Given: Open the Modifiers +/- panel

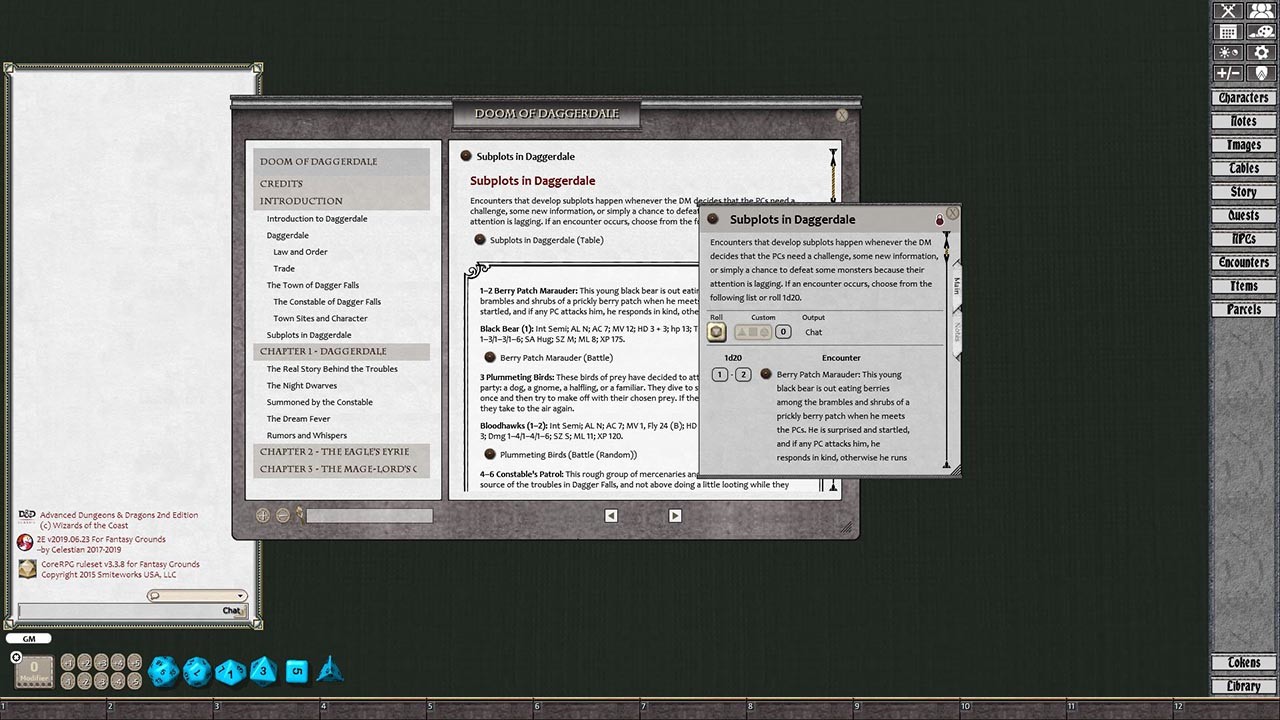Looking at the screenshot, I should point(1227,73).
